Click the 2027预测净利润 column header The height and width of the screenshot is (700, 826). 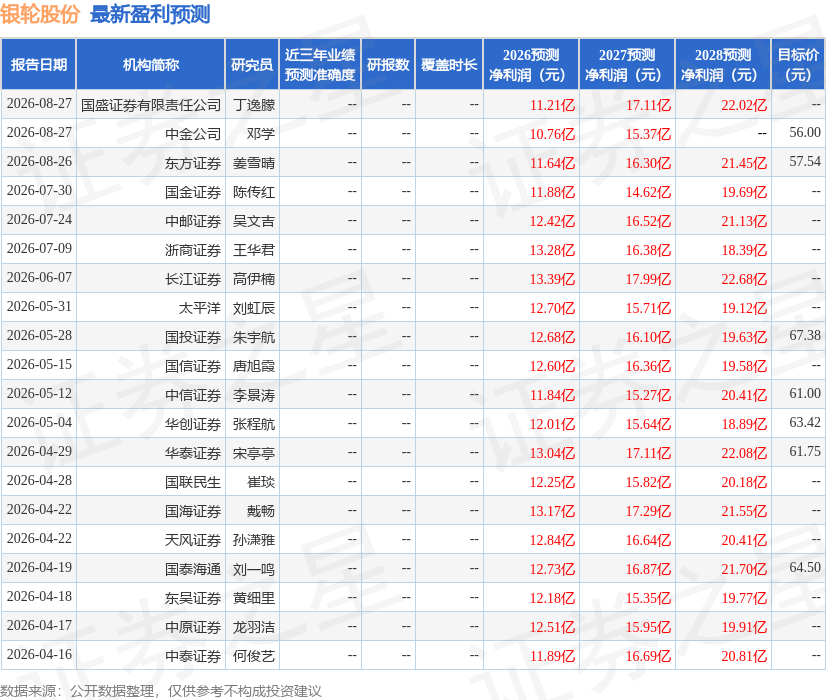pyautogui.click(x=627, y=64)
